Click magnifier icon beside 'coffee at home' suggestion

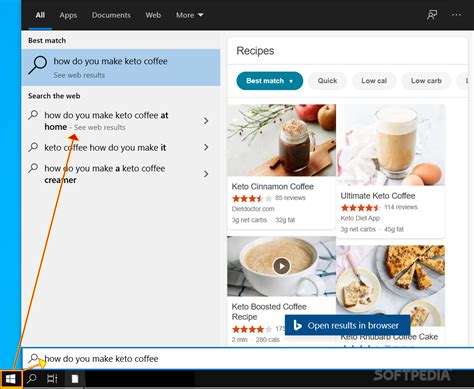tap(33, 115)
